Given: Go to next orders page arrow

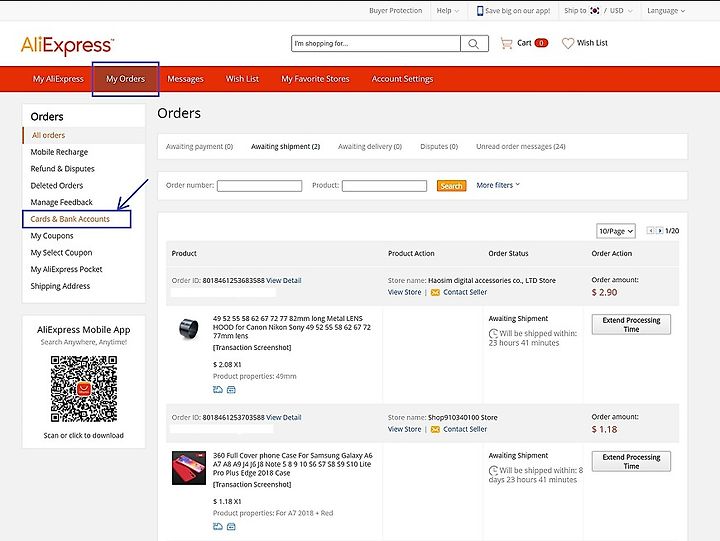Looking at the screenshot, I should (659, 231).
